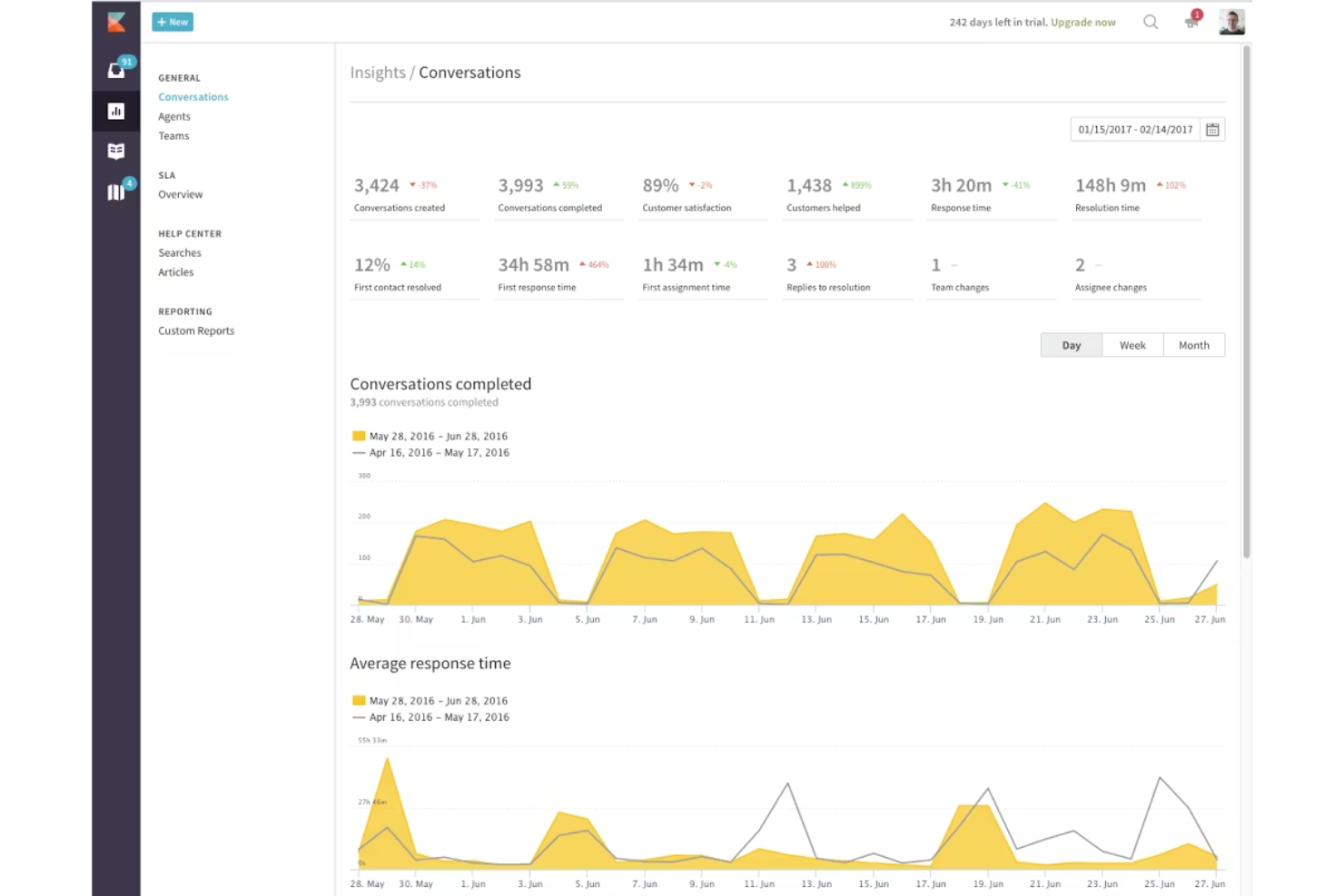
Task: Click the date range field
Action: 1135,130
